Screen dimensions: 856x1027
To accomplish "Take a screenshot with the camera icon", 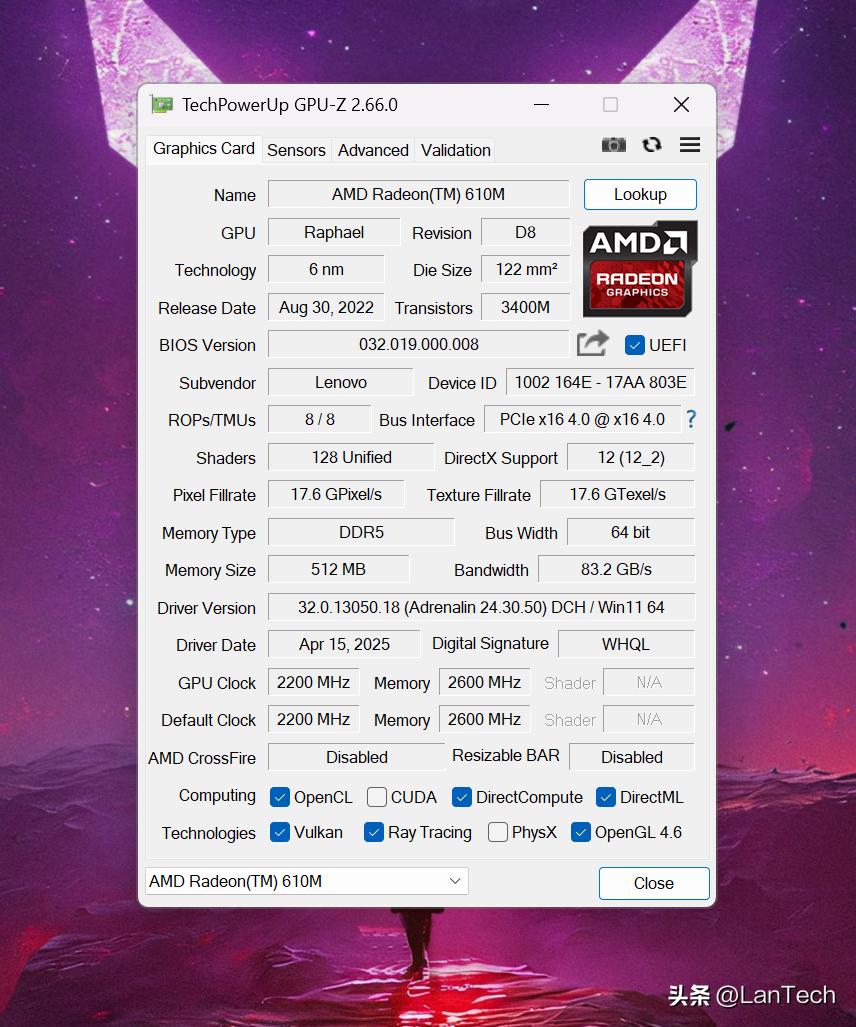I will click(614, 145).
